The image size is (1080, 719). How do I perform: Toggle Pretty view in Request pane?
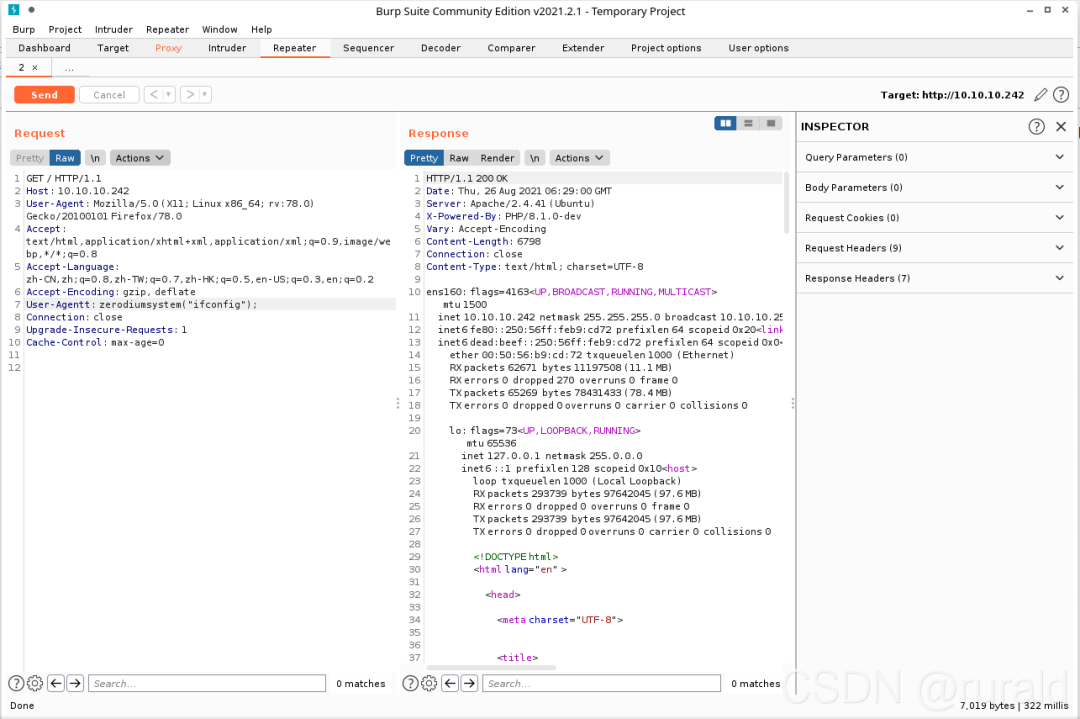(x=30, y=158)
